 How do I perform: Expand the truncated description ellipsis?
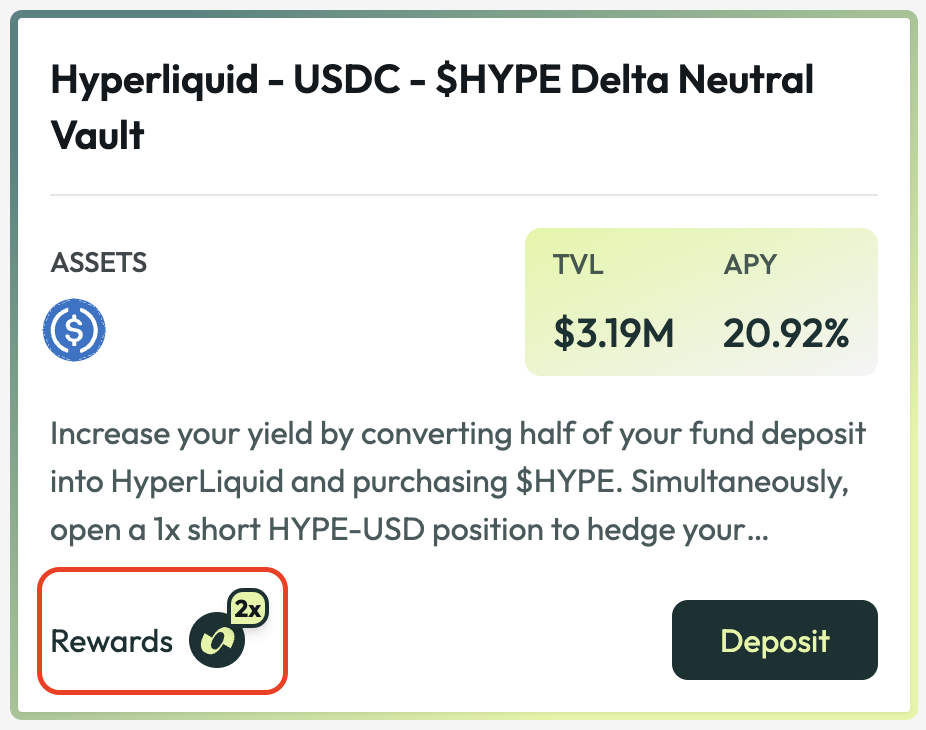click(756, 530)
